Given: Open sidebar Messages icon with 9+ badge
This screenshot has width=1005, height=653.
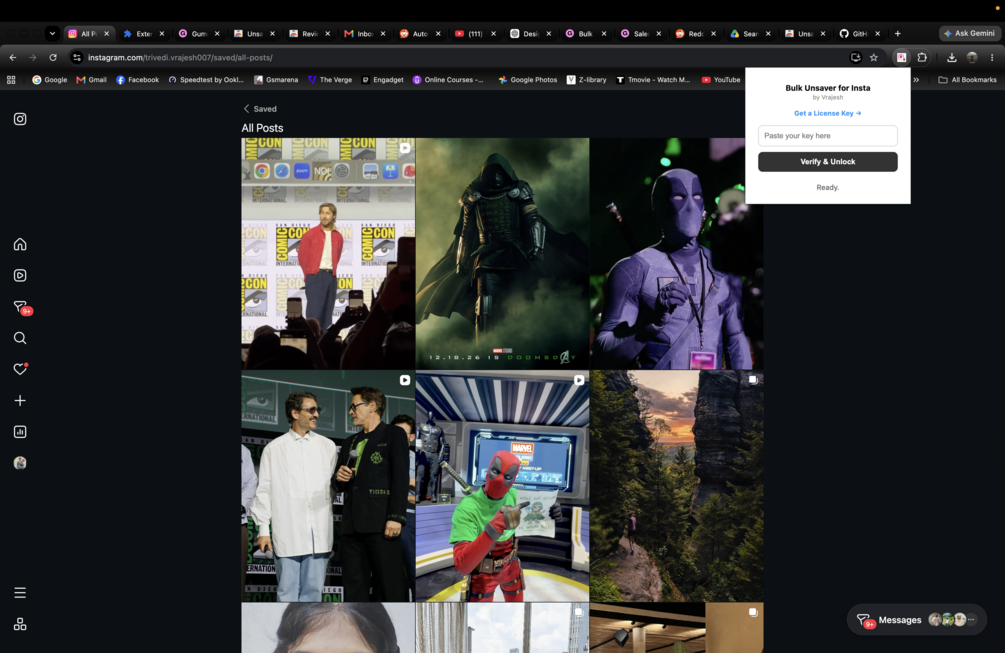Looking at the screenshot, I should (21, 308).
